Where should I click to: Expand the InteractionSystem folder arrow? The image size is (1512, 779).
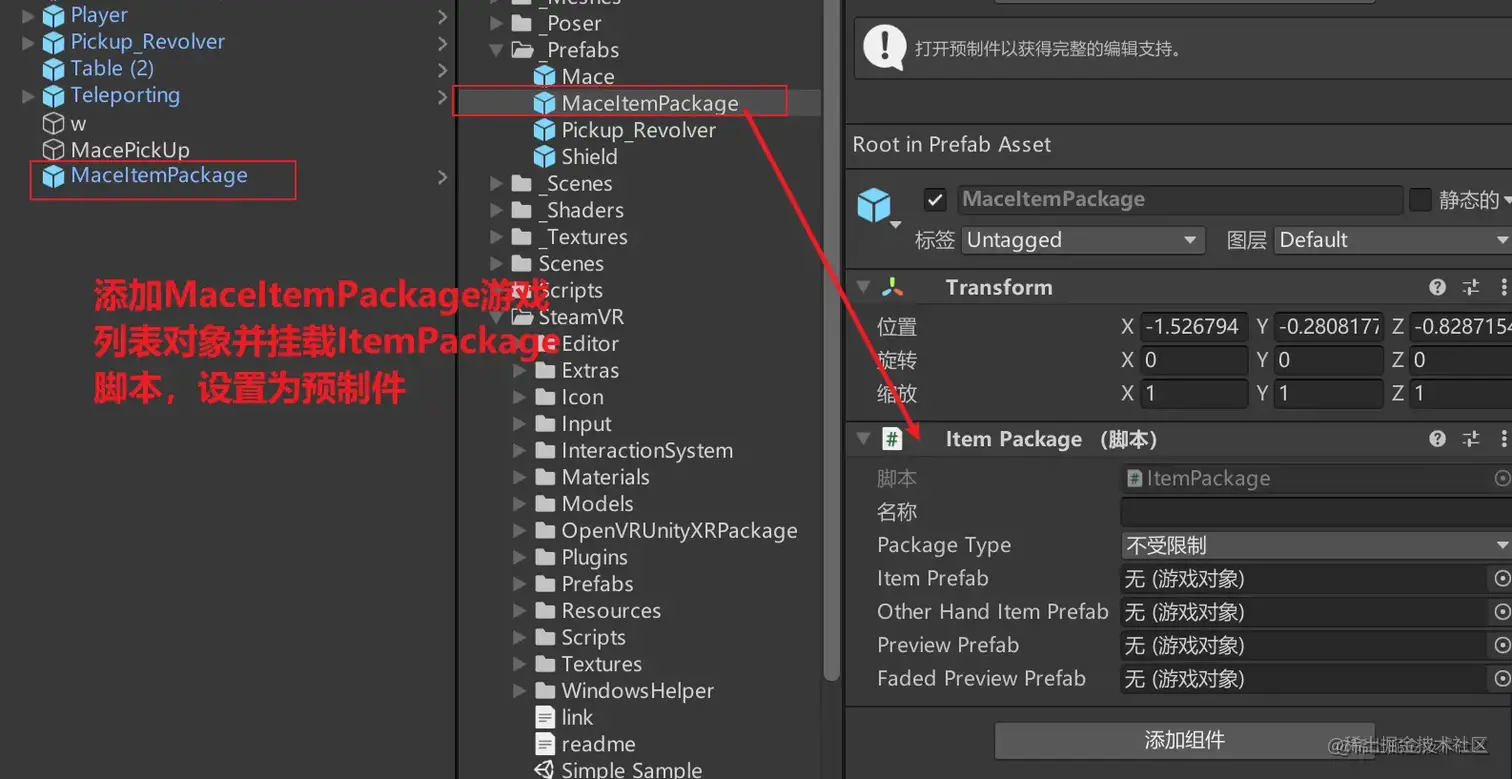(x=520, y=451)
